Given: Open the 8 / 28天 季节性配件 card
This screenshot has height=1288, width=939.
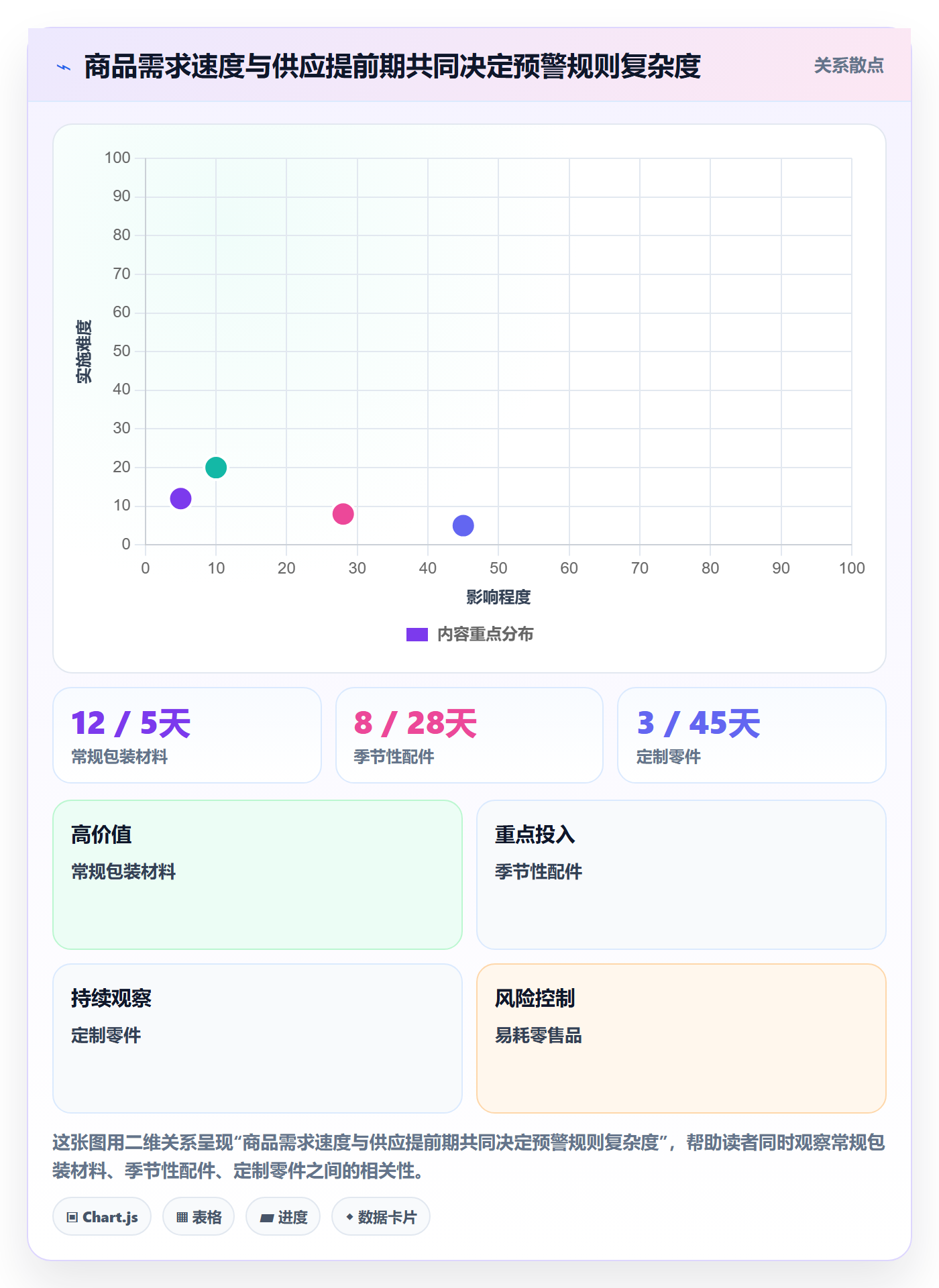Looking at the screenshot, I should [469, 735].
